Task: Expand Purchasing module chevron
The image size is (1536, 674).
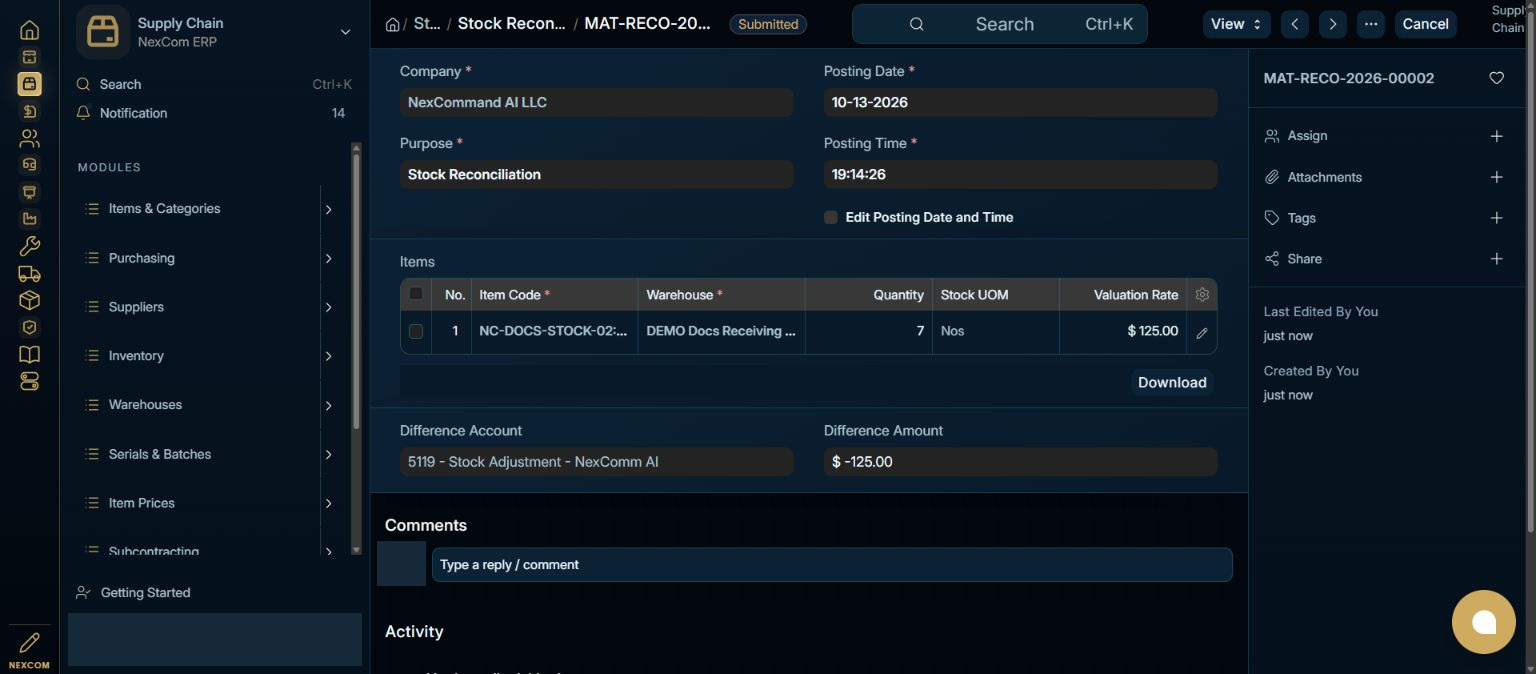Action: [x=328, y=258]
